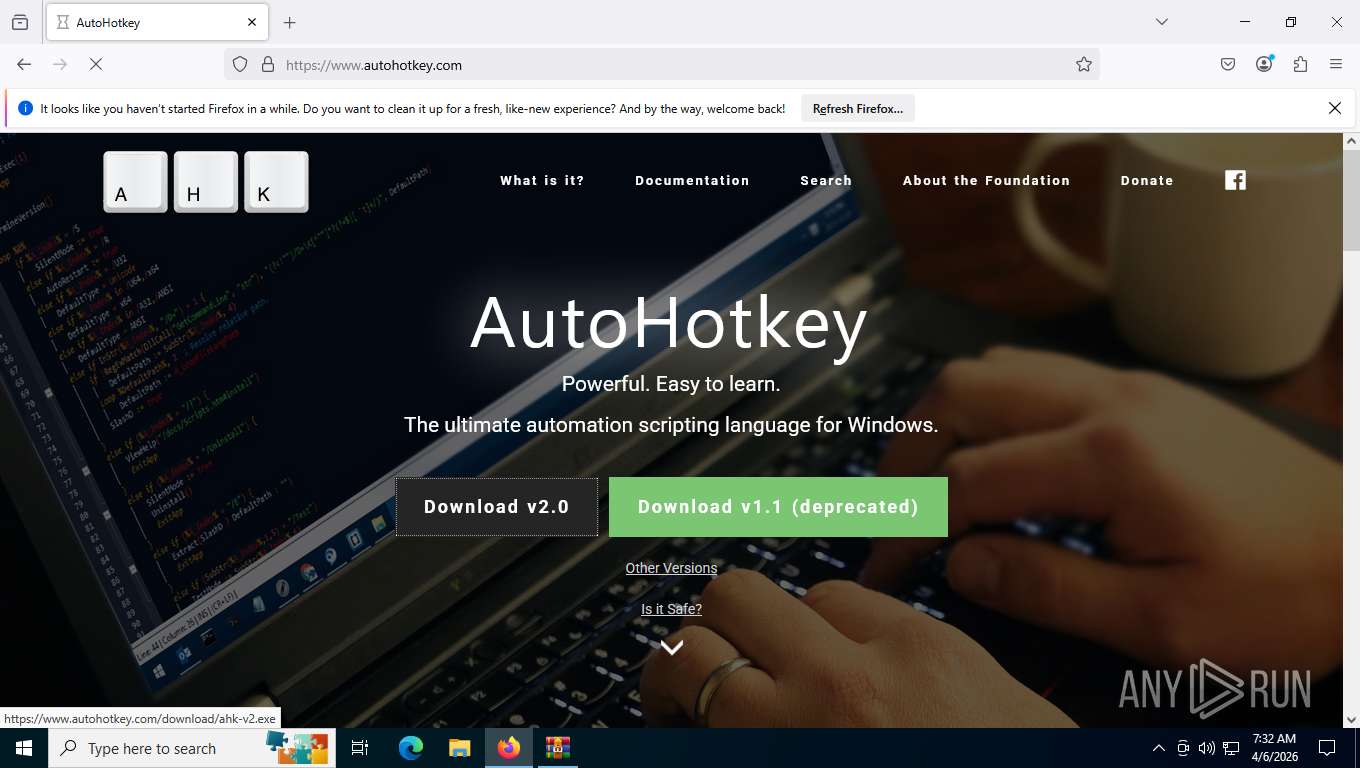Go back to the previous page
The width and height of the screenshot is (1360, 768).
click(x=24, y=64)
